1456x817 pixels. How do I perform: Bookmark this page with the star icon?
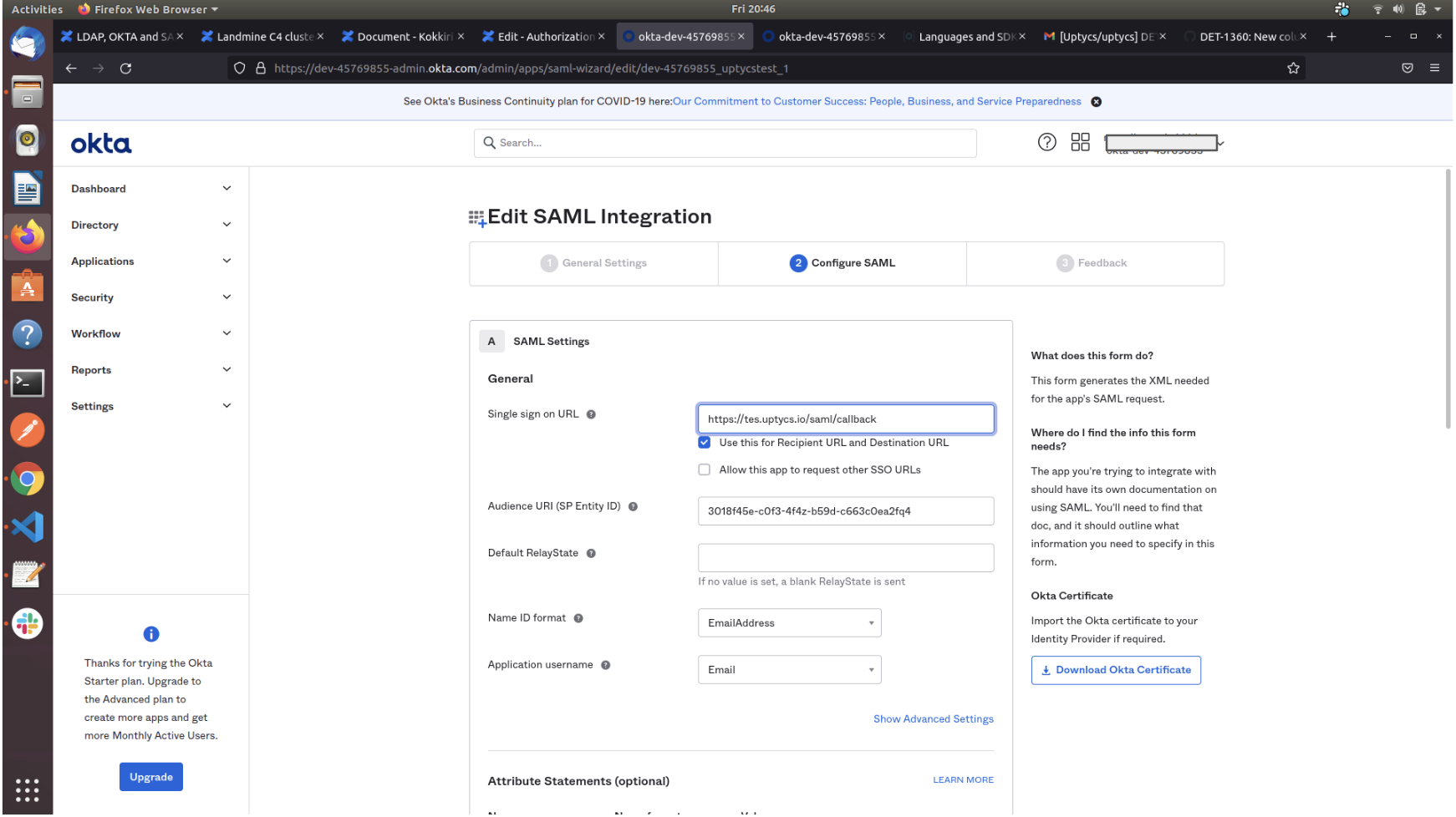[x=1293, y=69]
